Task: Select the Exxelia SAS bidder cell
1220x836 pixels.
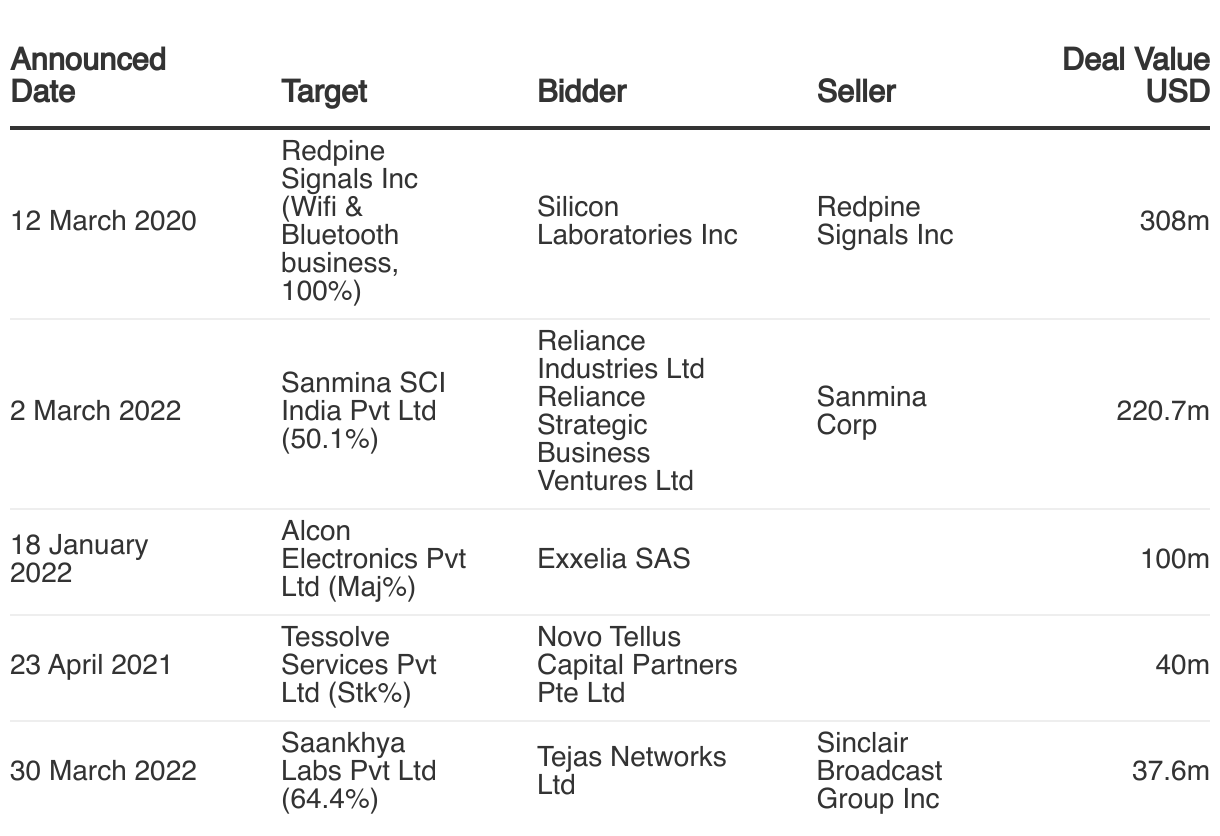Action: tap(613, 559)
